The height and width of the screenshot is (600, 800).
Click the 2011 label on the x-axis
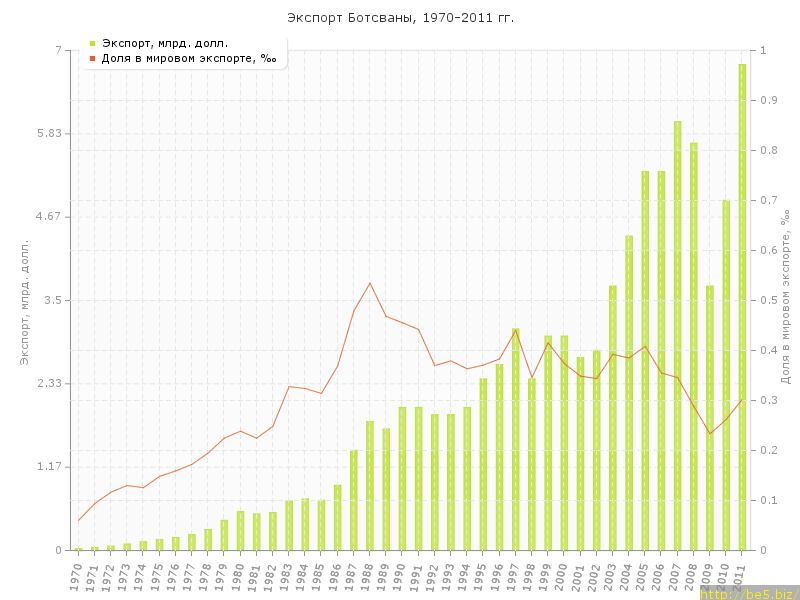click(x=740, y=577)
